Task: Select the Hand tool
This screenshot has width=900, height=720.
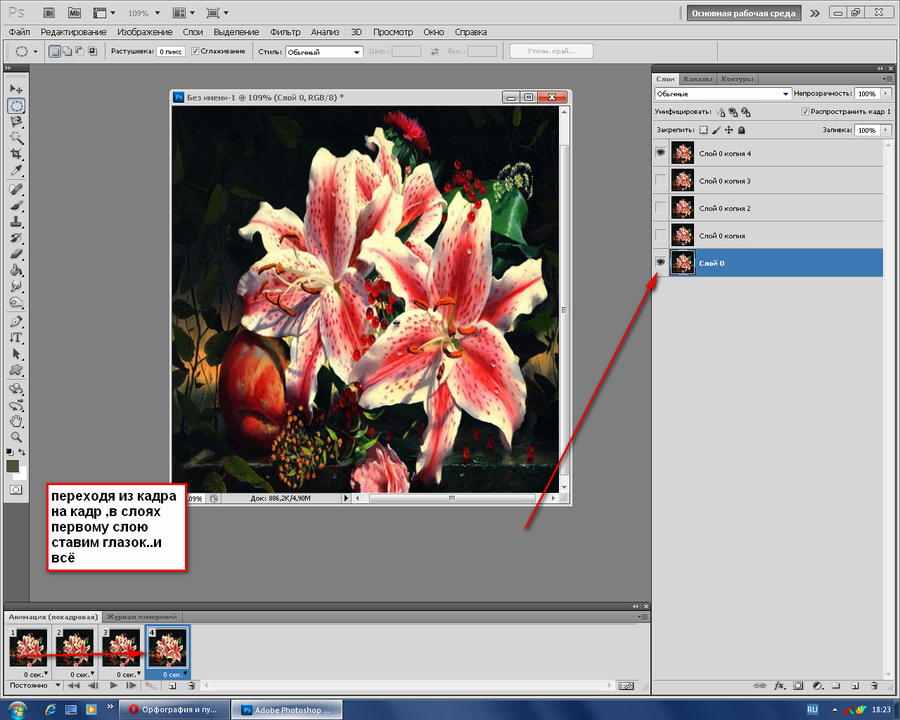Action: pyautogui.click(x=16, y=421)
